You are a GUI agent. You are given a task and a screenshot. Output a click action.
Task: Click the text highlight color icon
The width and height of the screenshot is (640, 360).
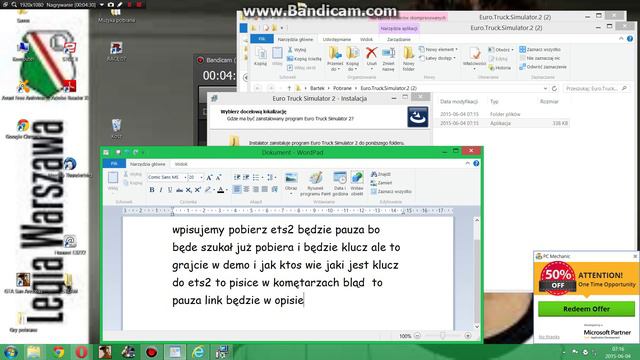208,190
